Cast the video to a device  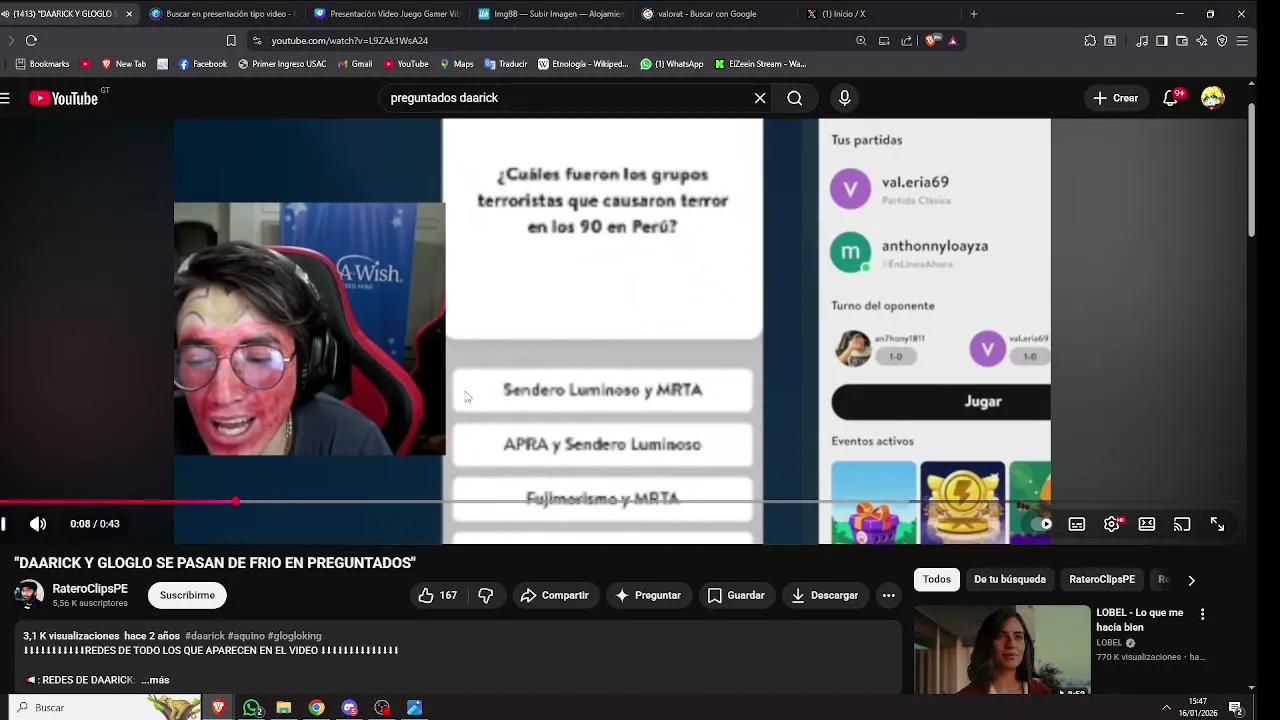click(x=1182, y=524)
